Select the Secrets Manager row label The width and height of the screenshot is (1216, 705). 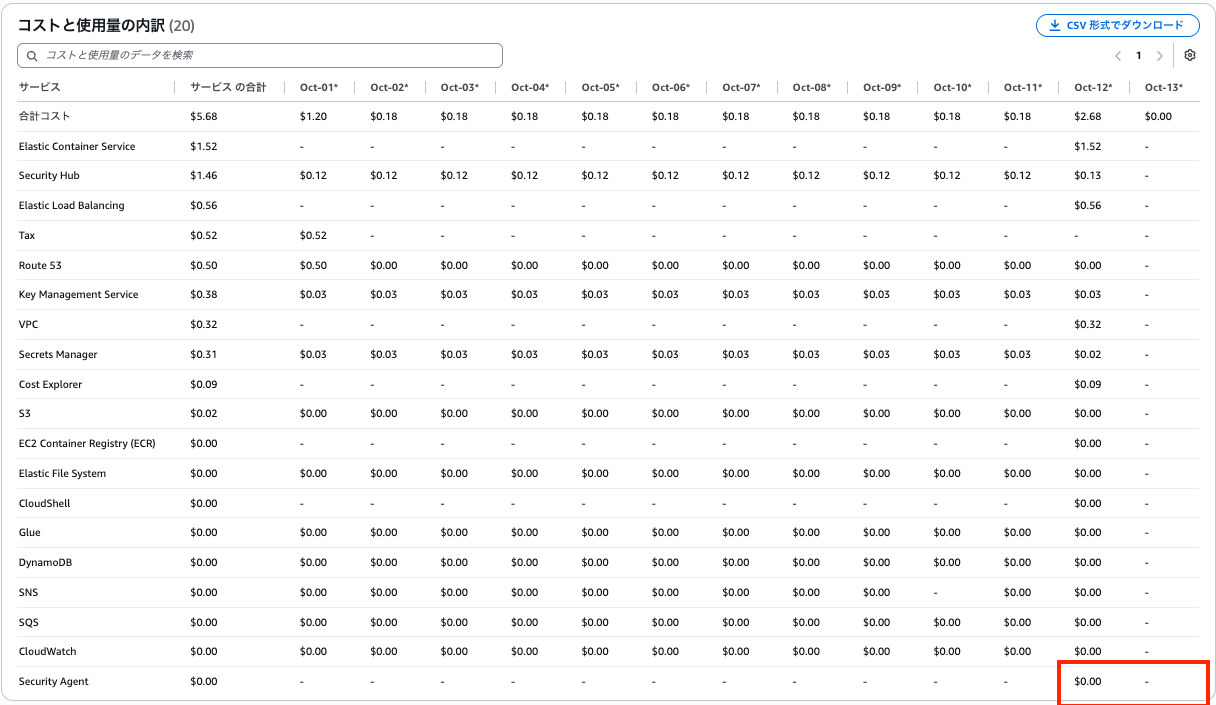58,354
